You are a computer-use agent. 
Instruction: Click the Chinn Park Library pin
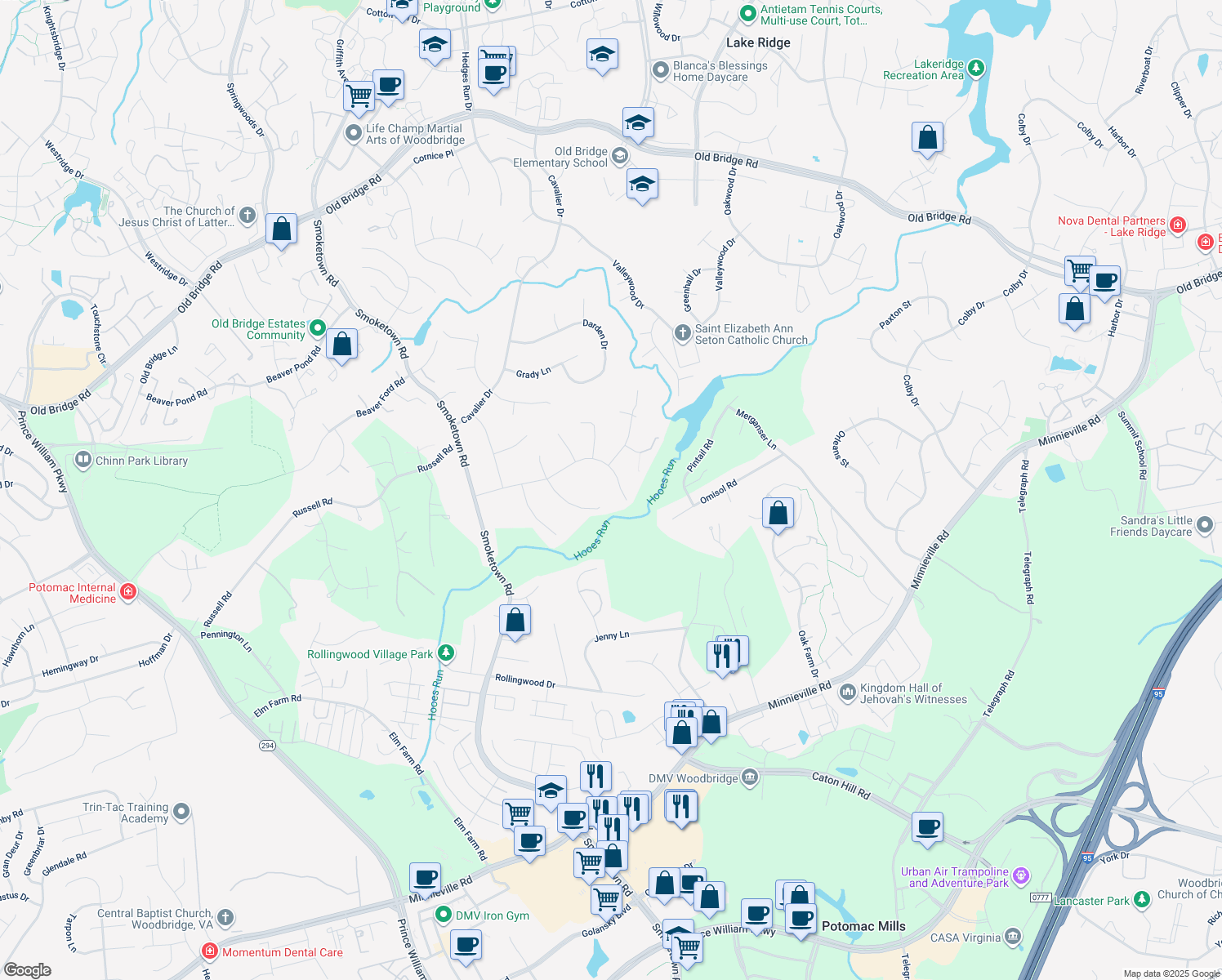coord(83,460)
